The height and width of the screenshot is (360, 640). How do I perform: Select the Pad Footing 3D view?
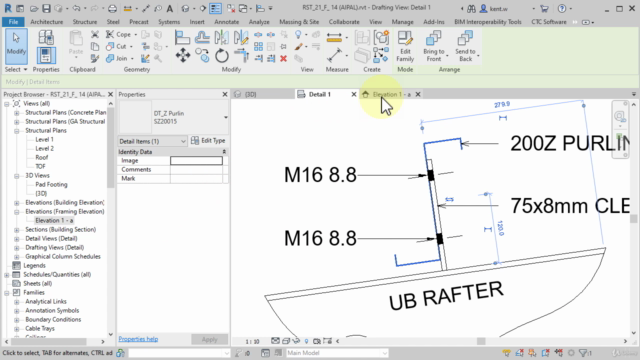pyautogui.click(x=51, y=184)
